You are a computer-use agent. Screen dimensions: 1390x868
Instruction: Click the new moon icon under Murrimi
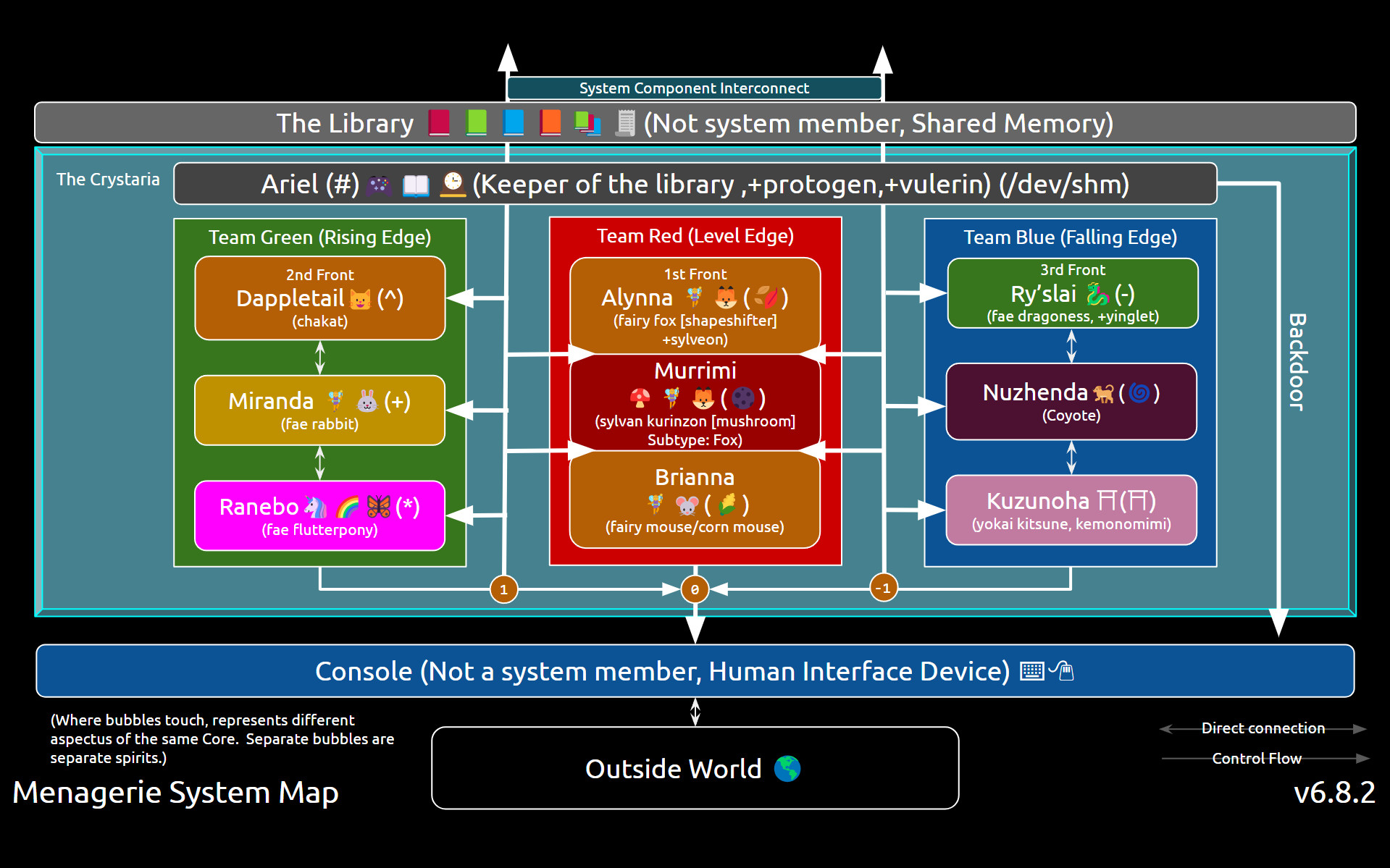743,398
